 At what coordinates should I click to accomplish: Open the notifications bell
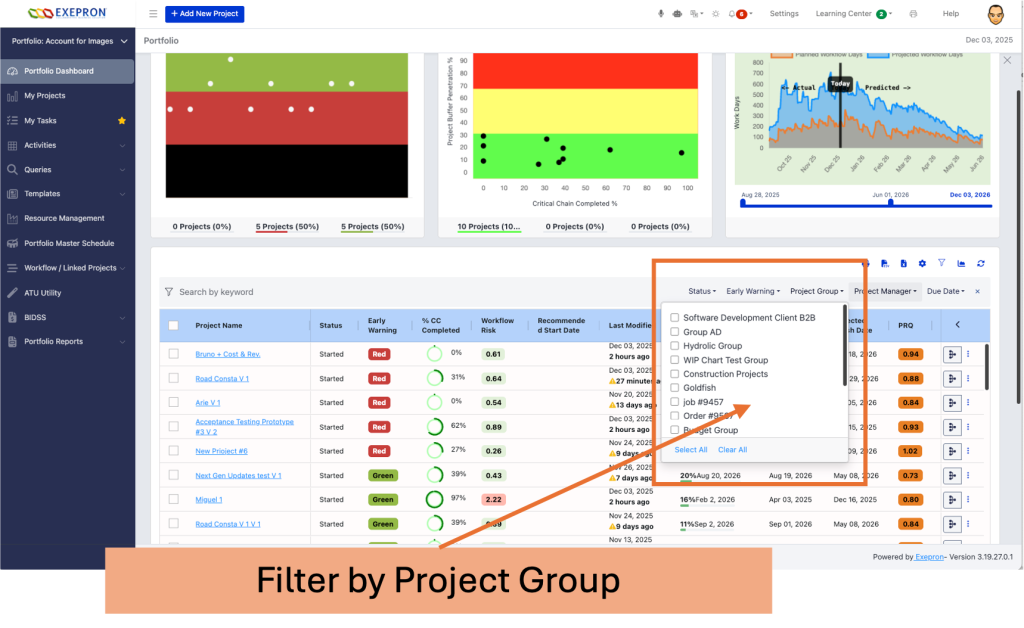pyautogui.click(x=733, y=14)
